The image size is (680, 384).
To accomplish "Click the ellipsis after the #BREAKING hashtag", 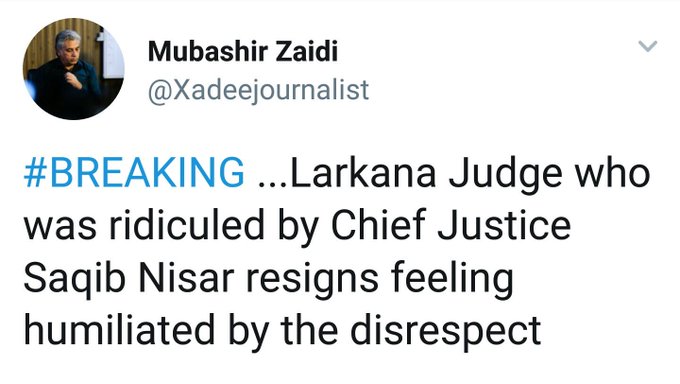I will pyautogui.click(x=272, y=182).
